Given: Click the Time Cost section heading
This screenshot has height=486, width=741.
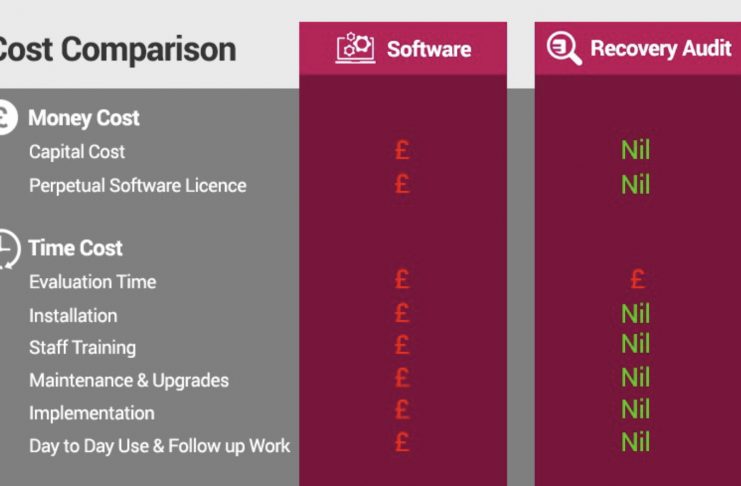Looking at the screenshot, I should [76, 248].
